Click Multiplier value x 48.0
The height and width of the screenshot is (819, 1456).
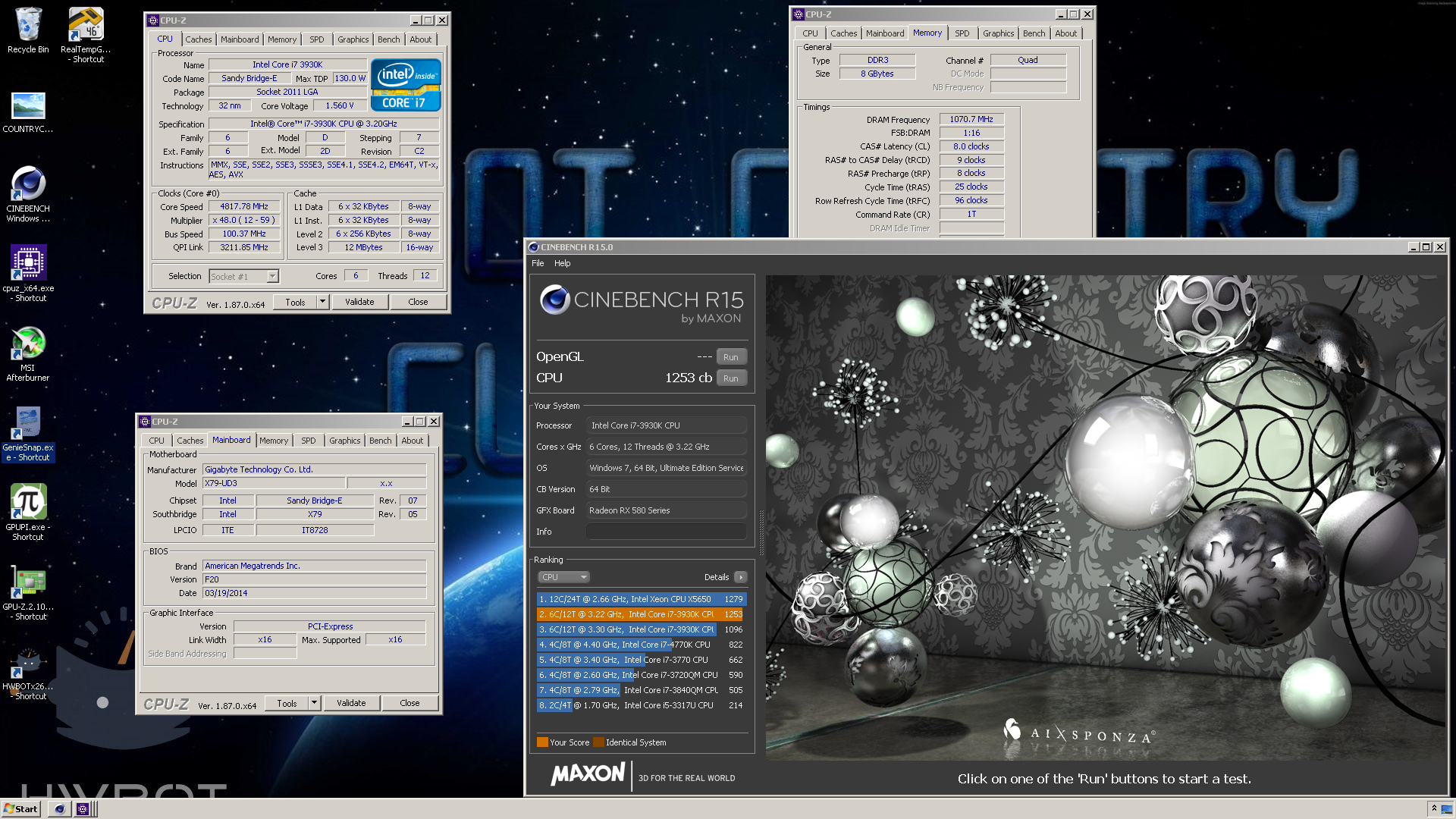(x=244, y=220)
